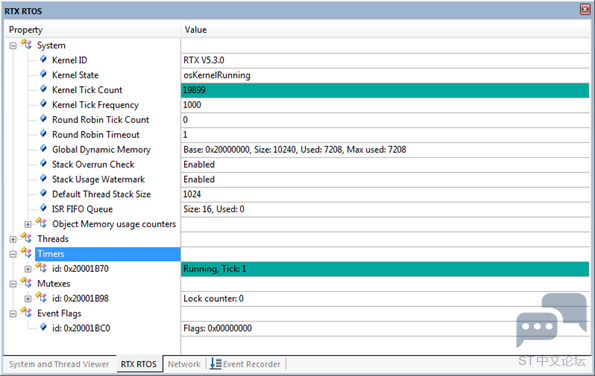Close the RTX RTOS window
595x376 pixels.
point(586,9)
